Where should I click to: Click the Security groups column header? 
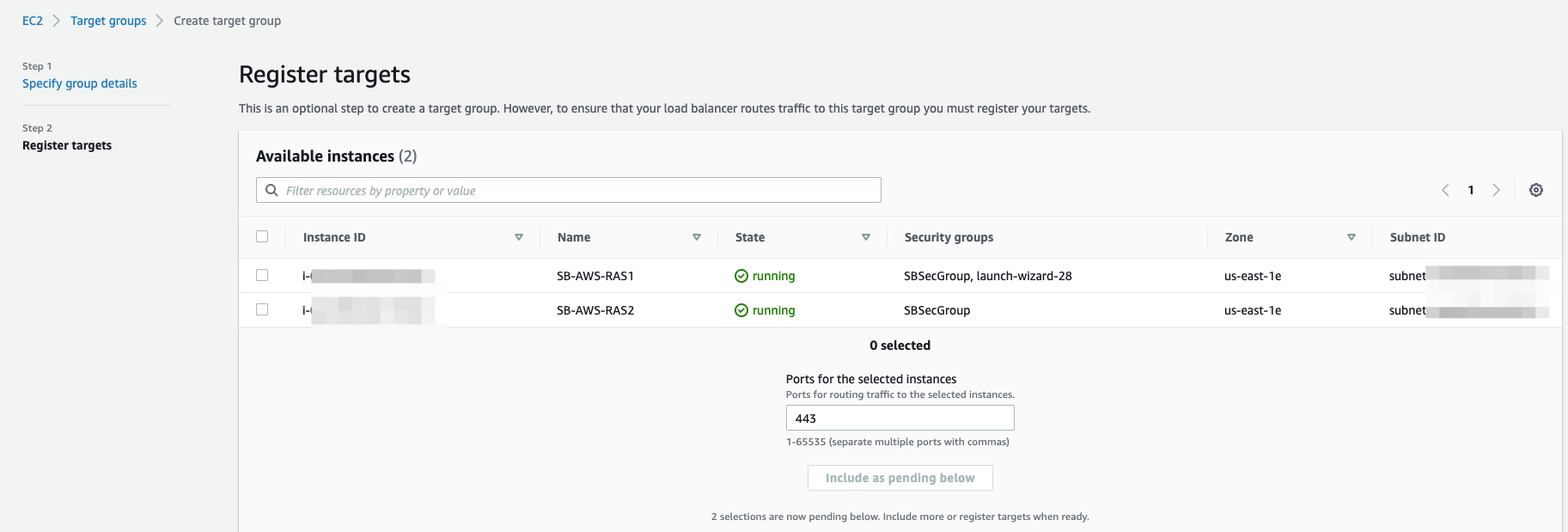click(949, 237)
